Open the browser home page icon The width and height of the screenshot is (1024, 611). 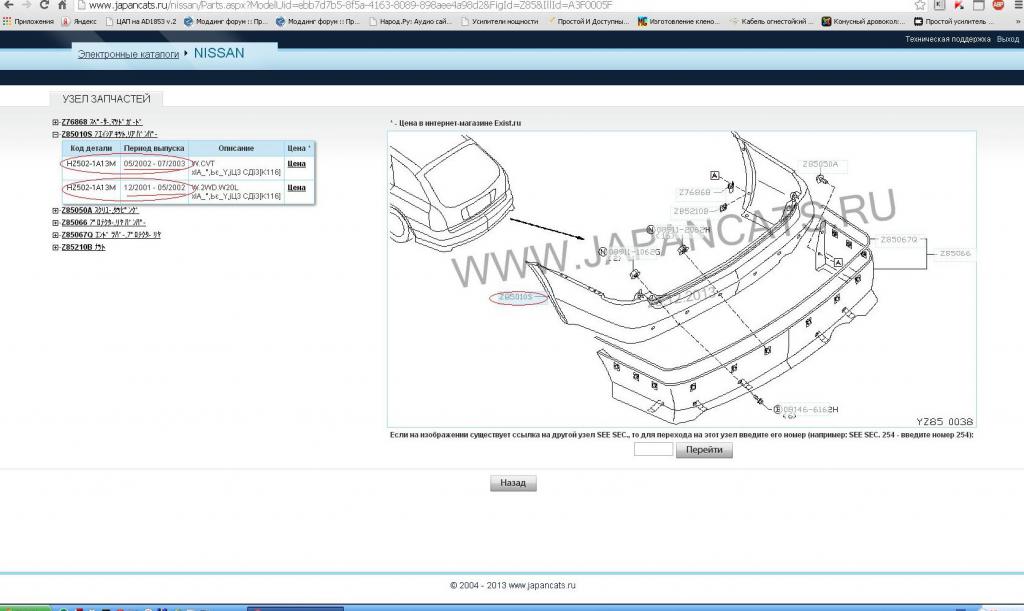pyautogui.click(x=62, y=5)
